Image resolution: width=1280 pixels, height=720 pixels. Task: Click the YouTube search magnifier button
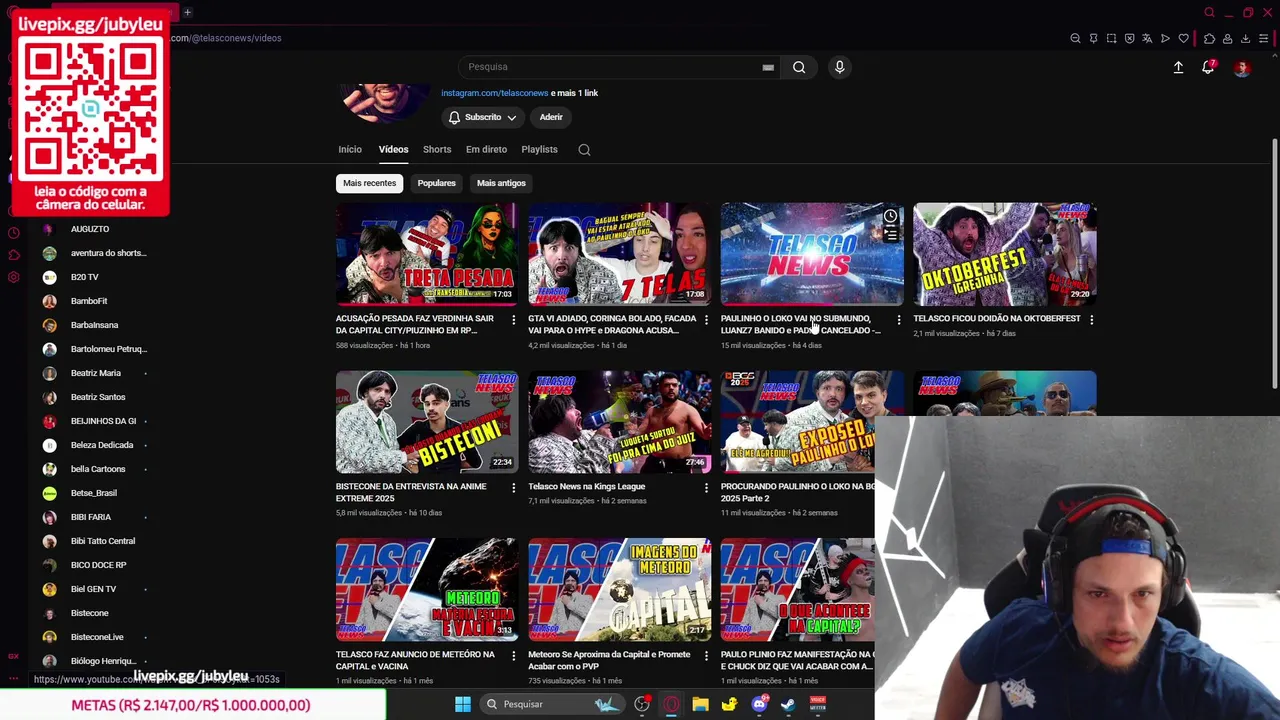(x=799, y=67)
